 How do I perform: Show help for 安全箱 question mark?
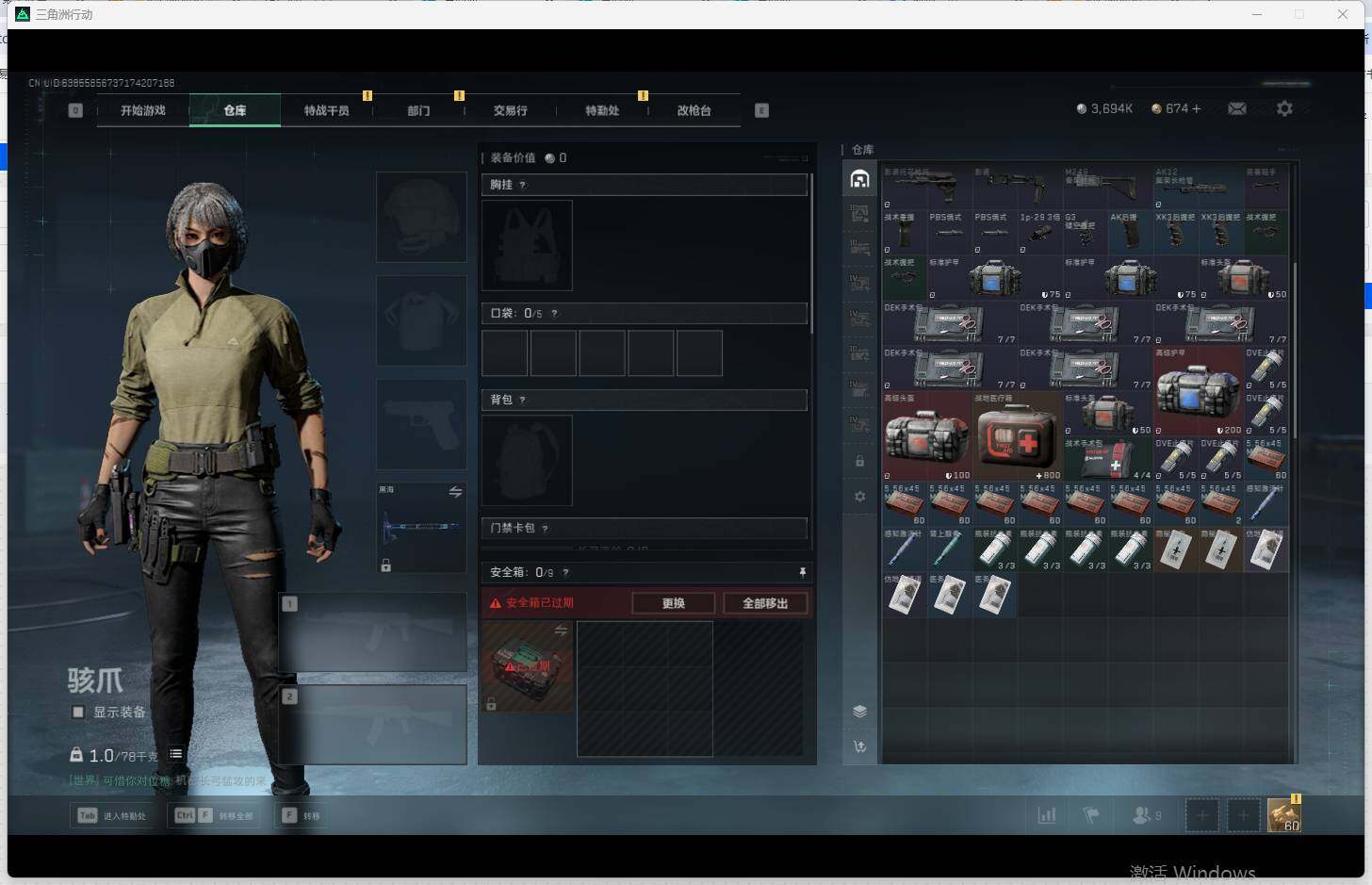click(x=565, y=572)
